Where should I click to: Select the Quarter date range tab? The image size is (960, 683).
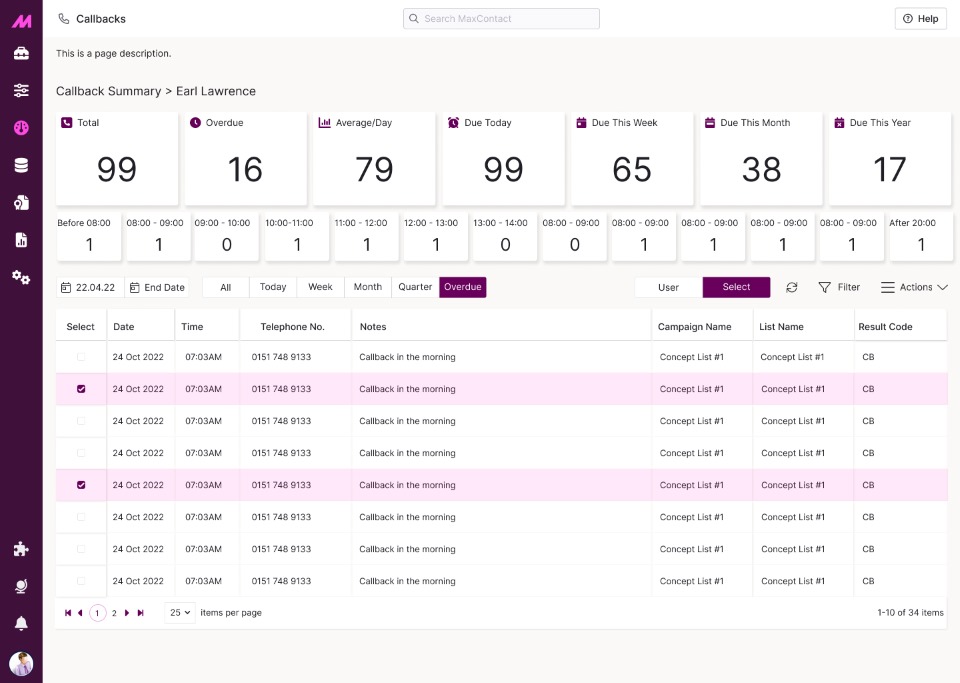coord(415,287)
